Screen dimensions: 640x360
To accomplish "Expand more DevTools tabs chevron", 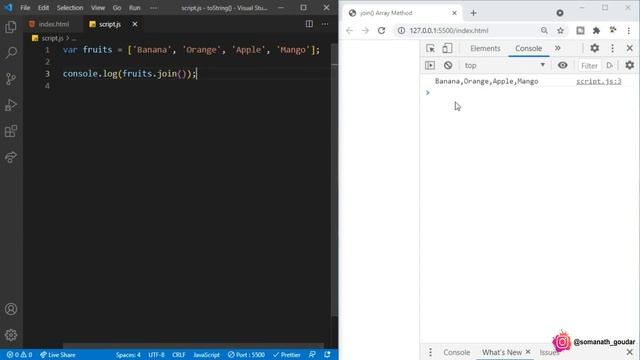I will [558, 48].
